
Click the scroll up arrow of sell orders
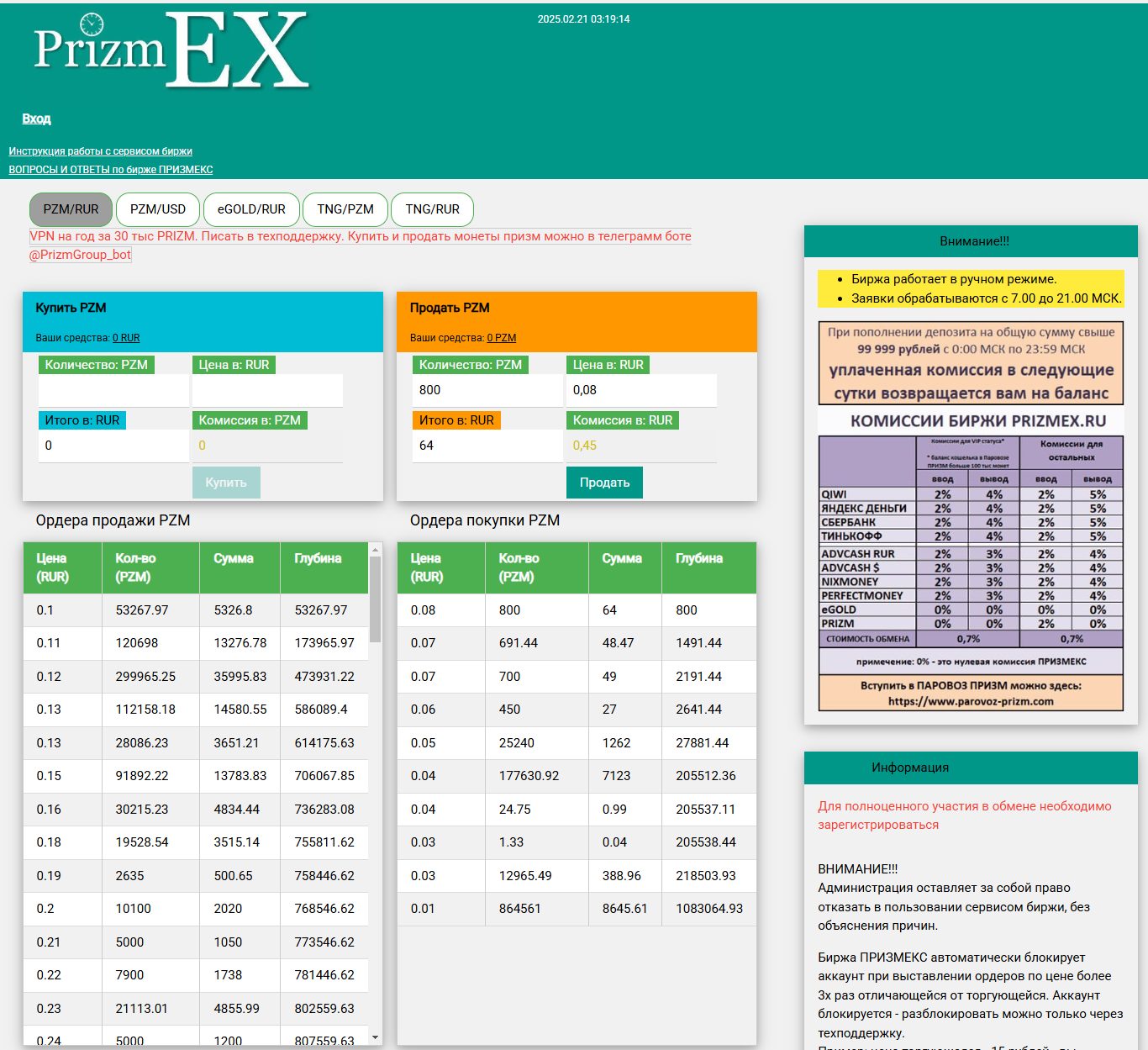376,549
